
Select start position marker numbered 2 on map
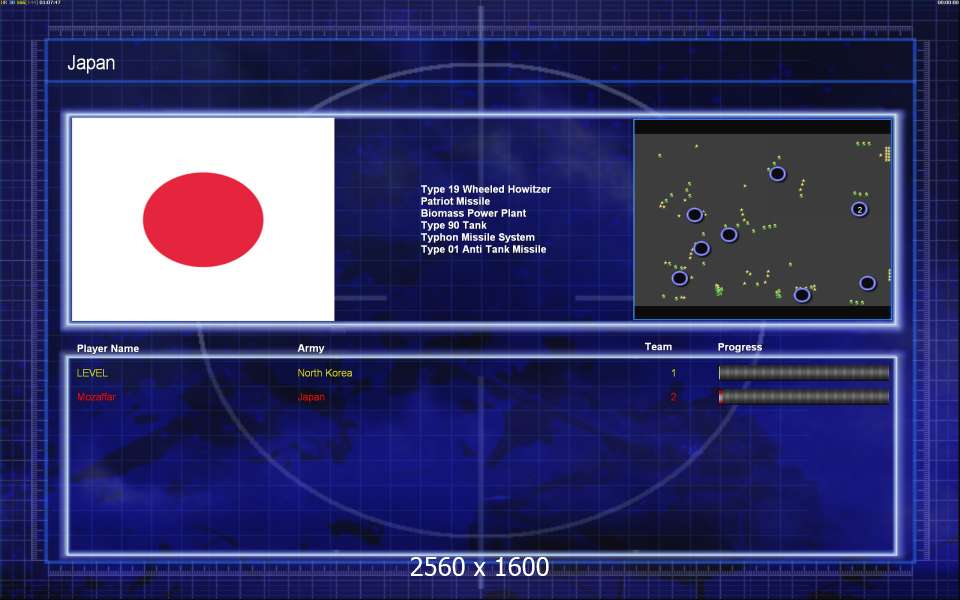pos(859,209)
